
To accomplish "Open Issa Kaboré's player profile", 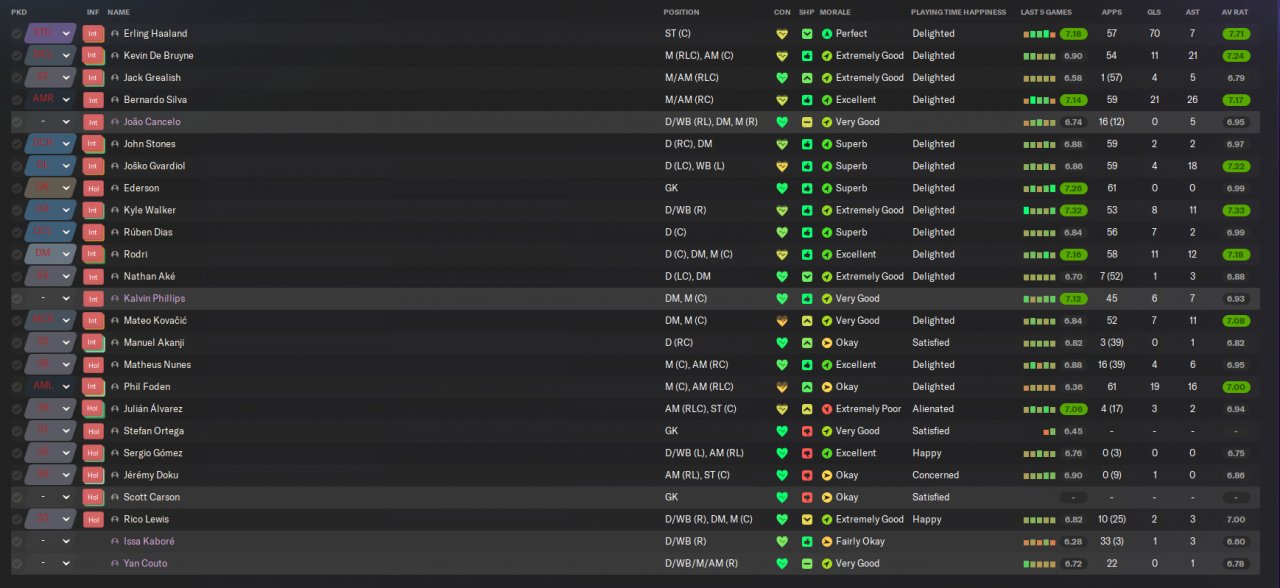I will [149, 541].
